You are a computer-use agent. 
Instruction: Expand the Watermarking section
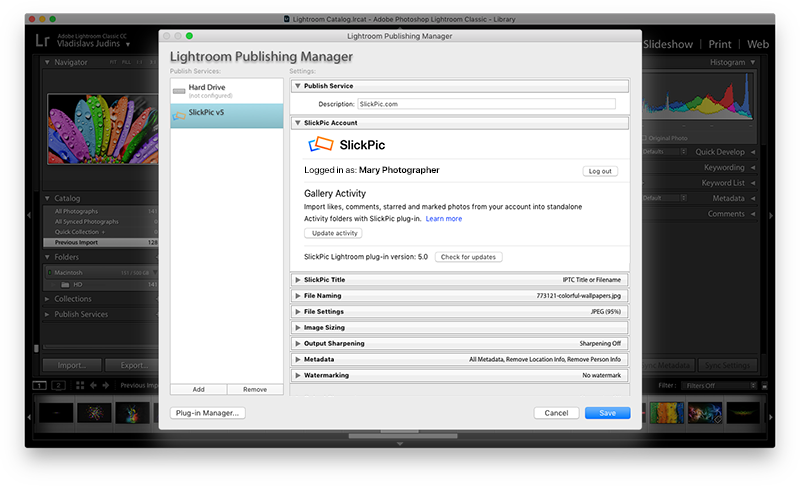(298, 375)
